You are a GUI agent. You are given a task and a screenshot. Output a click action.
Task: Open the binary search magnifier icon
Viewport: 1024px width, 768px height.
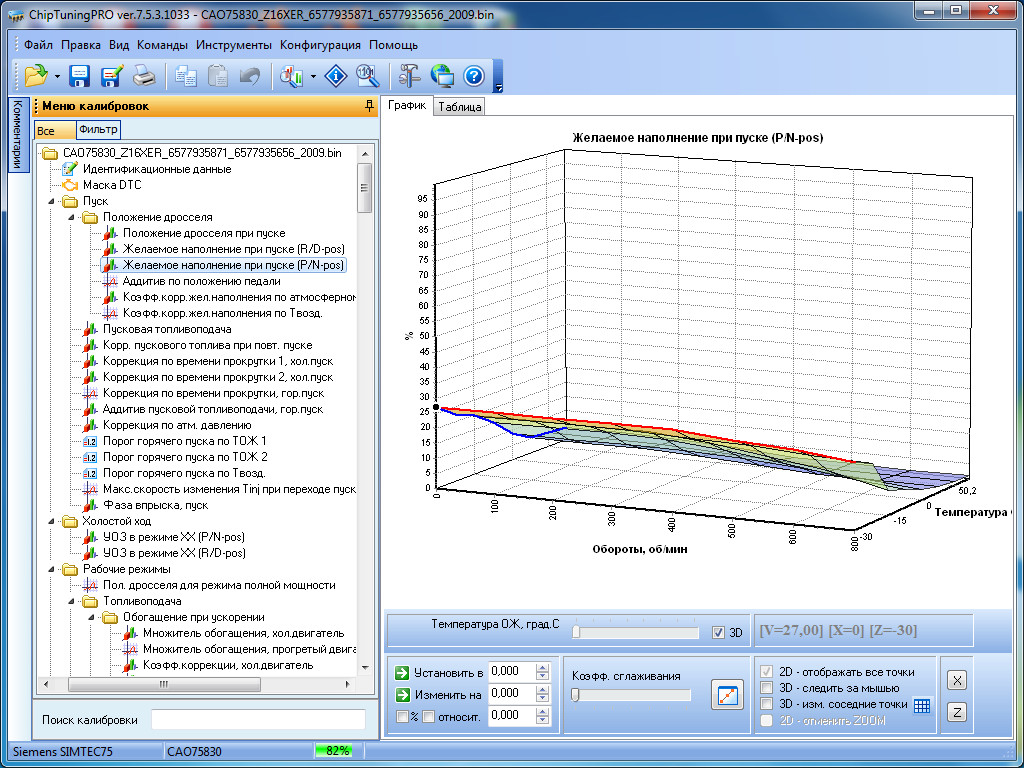coord(367,76)
